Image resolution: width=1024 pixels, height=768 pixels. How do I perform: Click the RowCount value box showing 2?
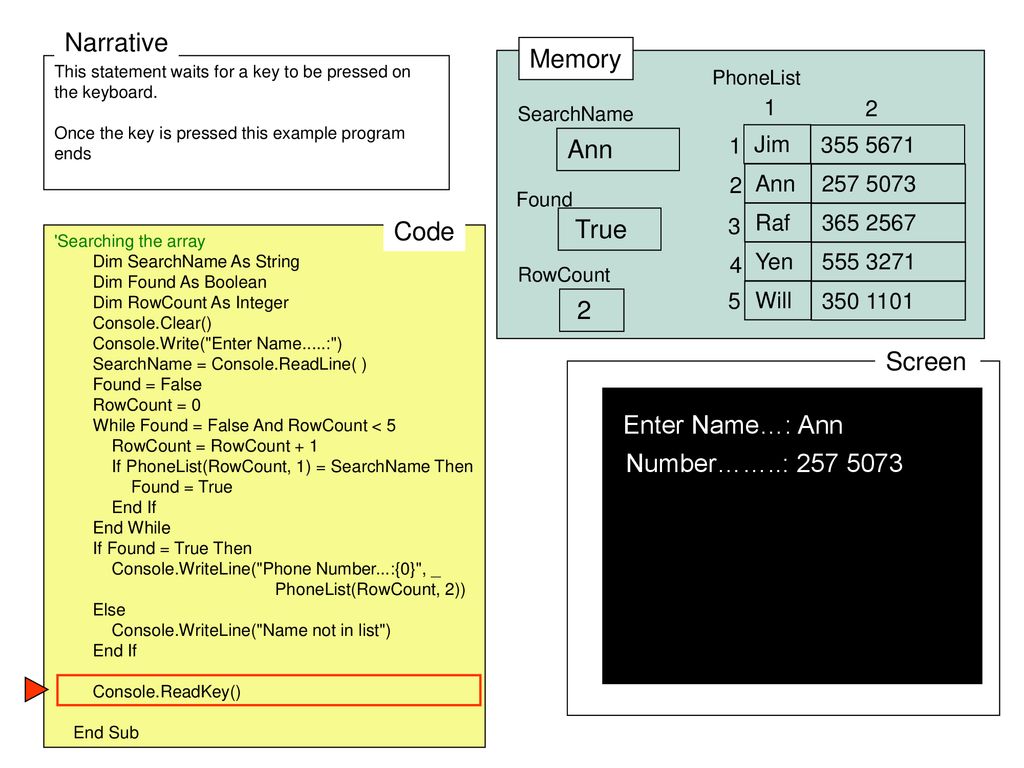click(x=592, y=310)
